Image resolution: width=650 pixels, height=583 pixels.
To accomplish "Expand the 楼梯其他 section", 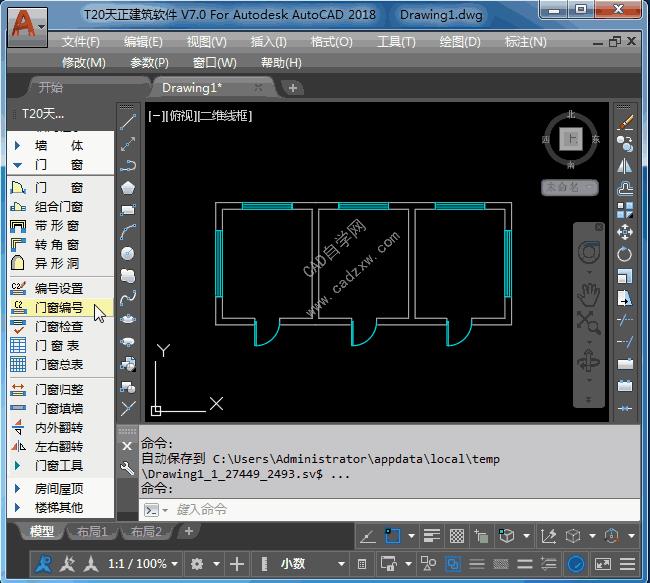I will (17, 508).
